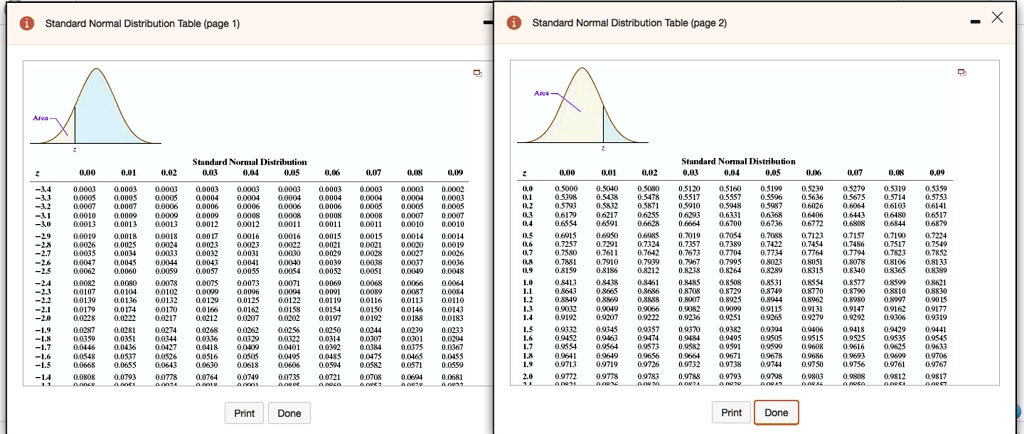Click the cell value 0.6915
Image resolution: width=1024 pixels, height=434 pixels.
[x=567, y=235]
